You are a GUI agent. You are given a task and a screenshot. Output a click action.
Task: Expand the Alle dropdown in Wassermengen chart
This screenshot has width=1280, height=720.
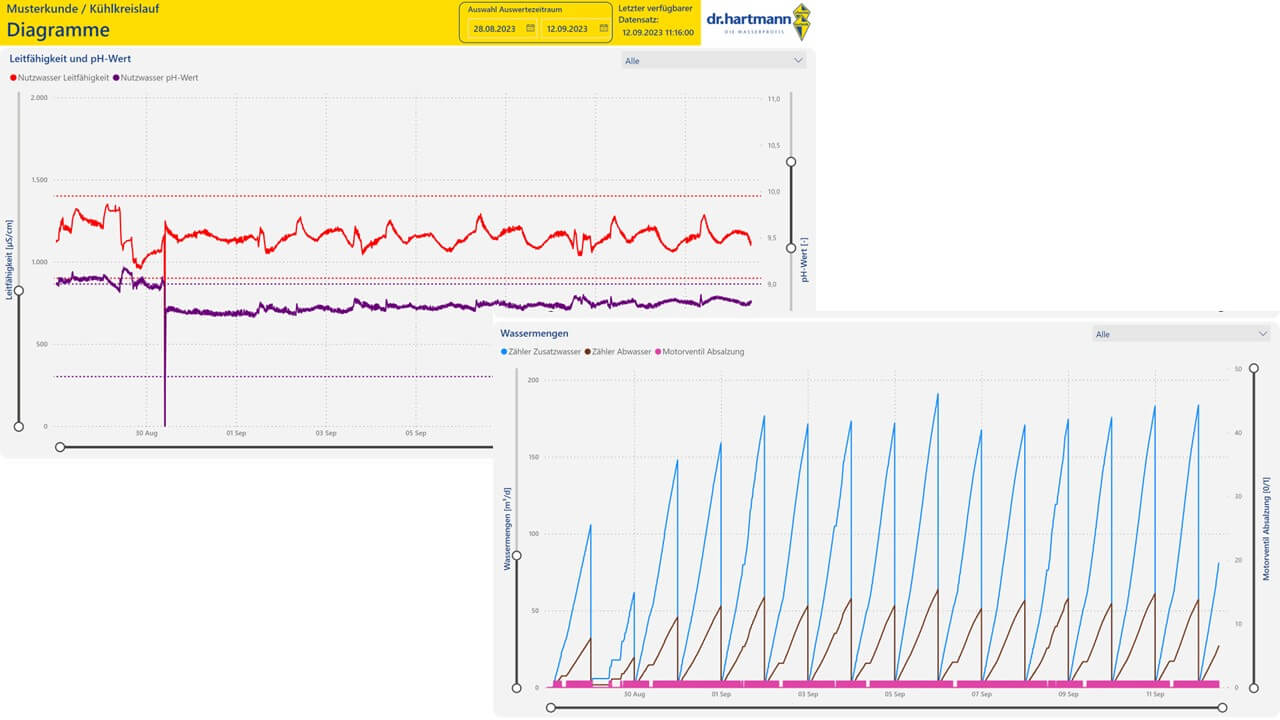point(1181,334)
